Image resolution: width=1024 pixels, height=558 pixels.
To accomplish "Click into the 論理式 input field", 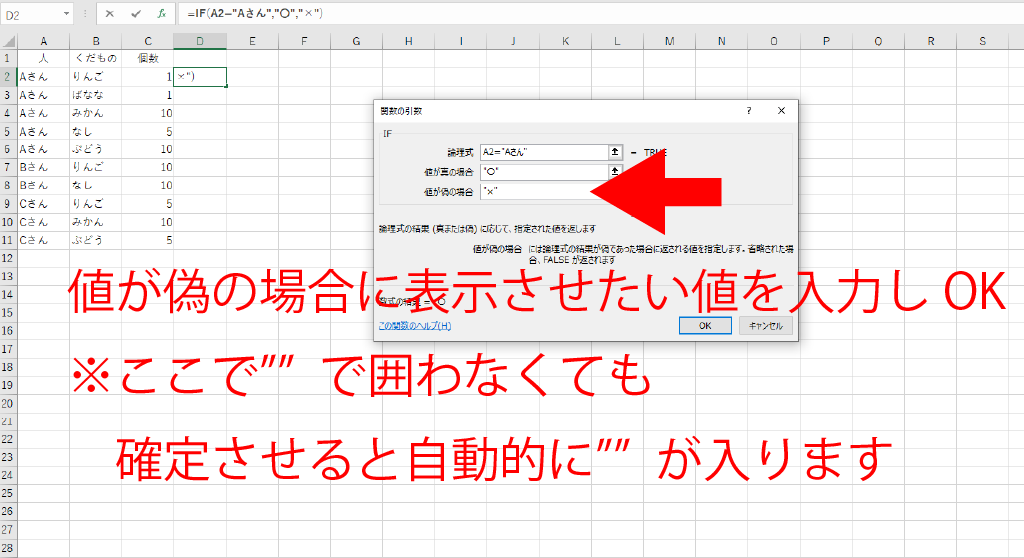I will pos(543,152).
